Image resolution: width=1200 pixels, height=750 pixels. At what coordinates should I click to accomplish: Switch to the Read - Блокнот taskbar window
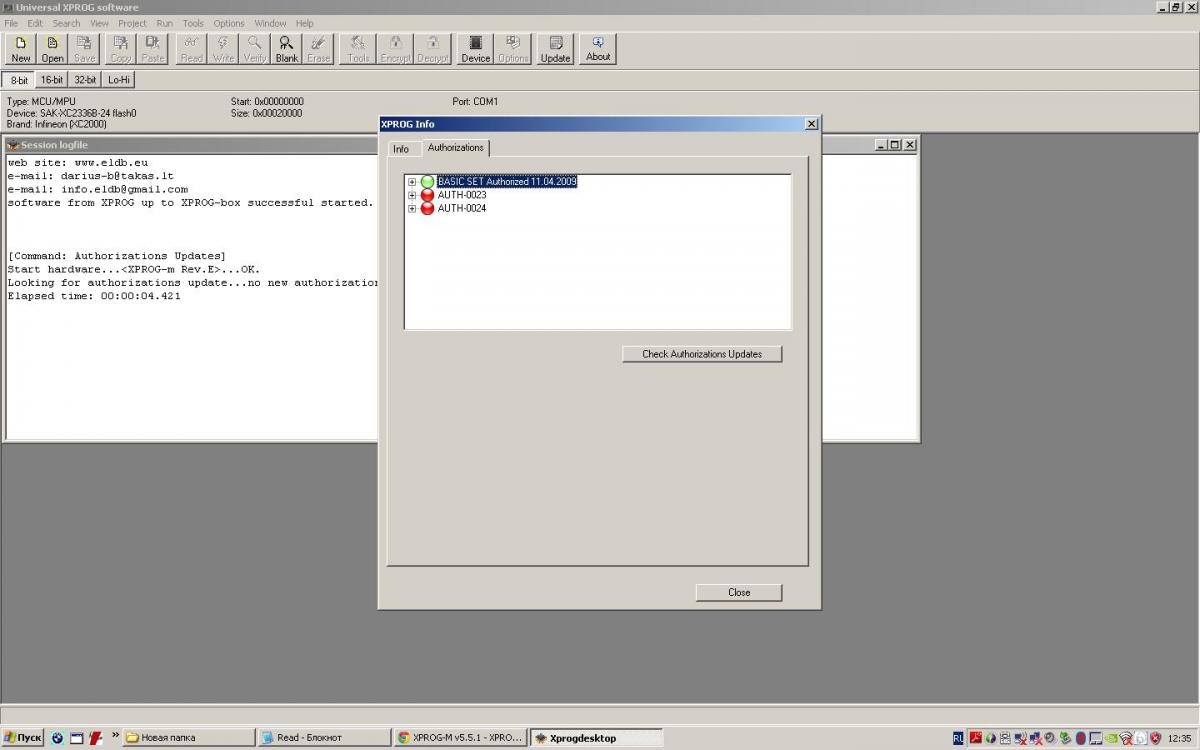pos(320,738)
